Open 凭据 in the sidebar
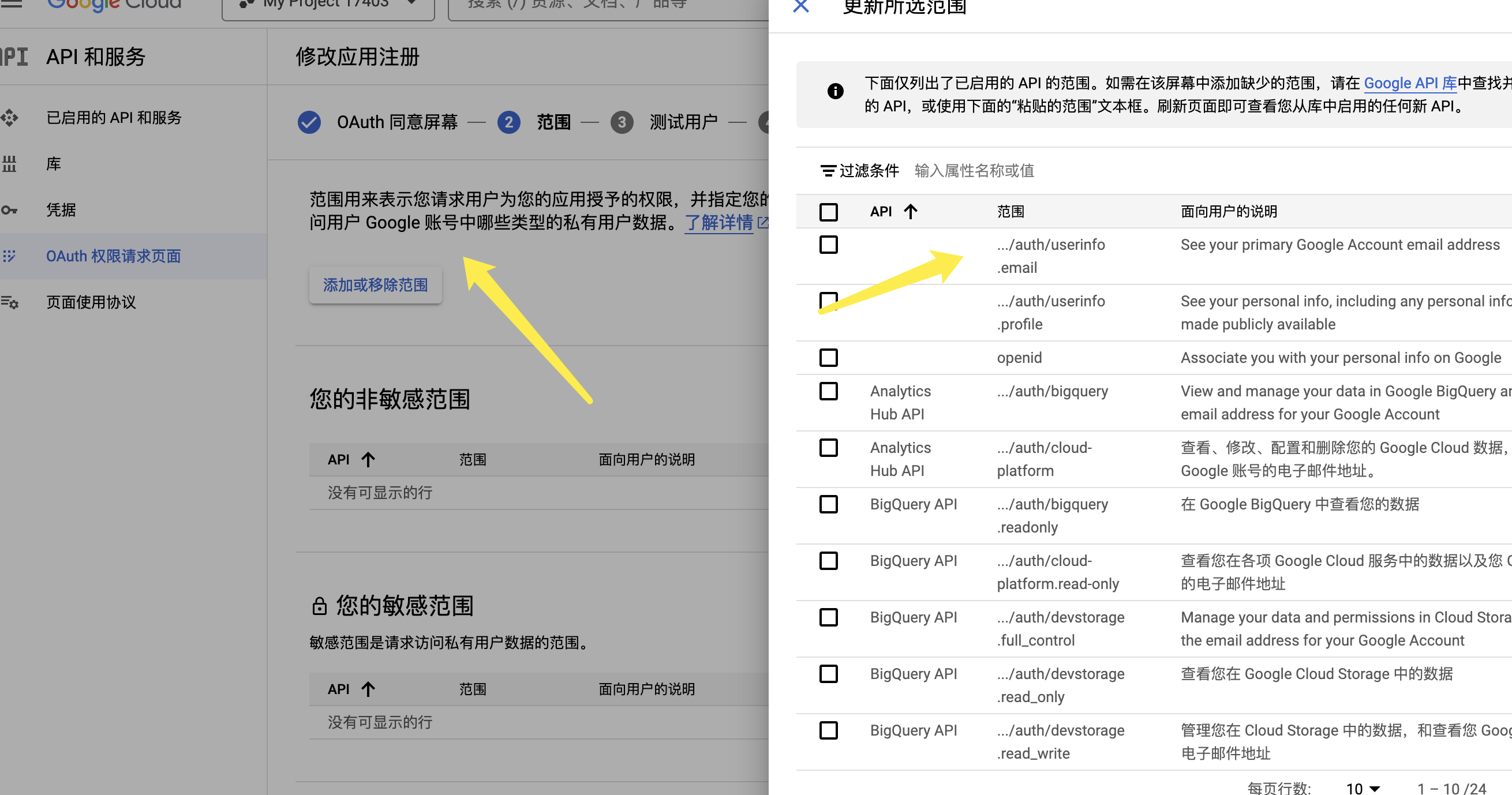 (61, 210)
